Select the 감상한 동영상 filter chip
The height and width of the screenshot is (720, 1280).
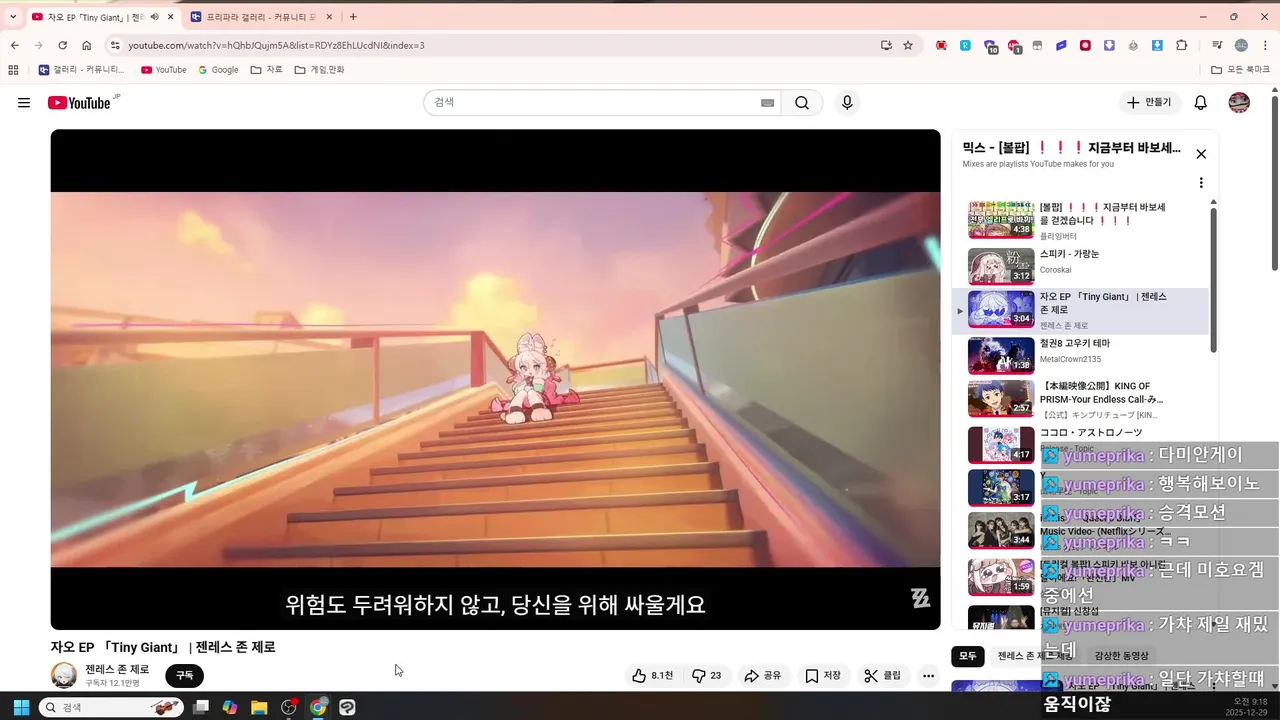(x=1121, y=656)
